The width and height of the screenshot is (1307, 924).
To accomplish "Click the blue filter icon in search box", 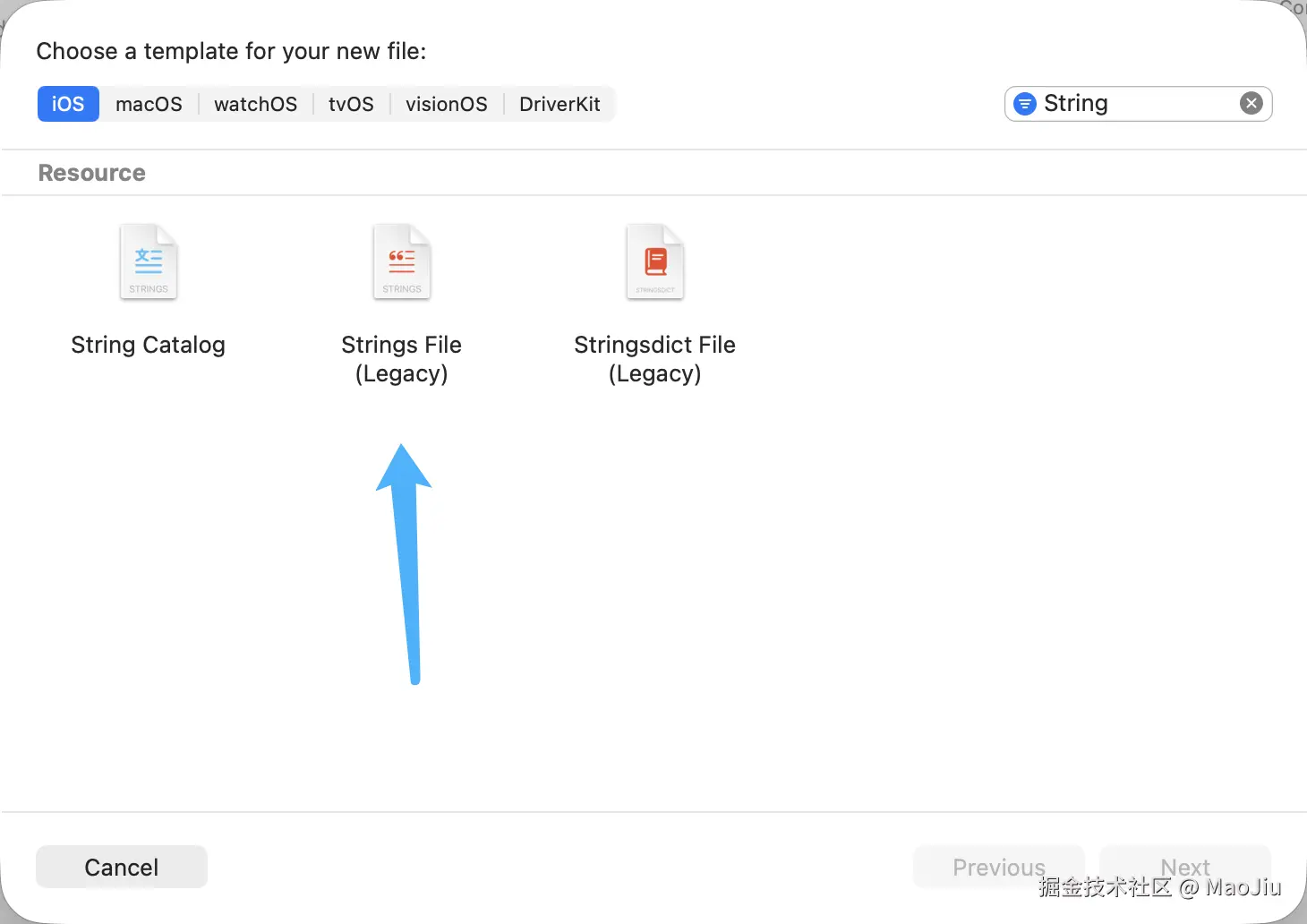I will 1025,104.
